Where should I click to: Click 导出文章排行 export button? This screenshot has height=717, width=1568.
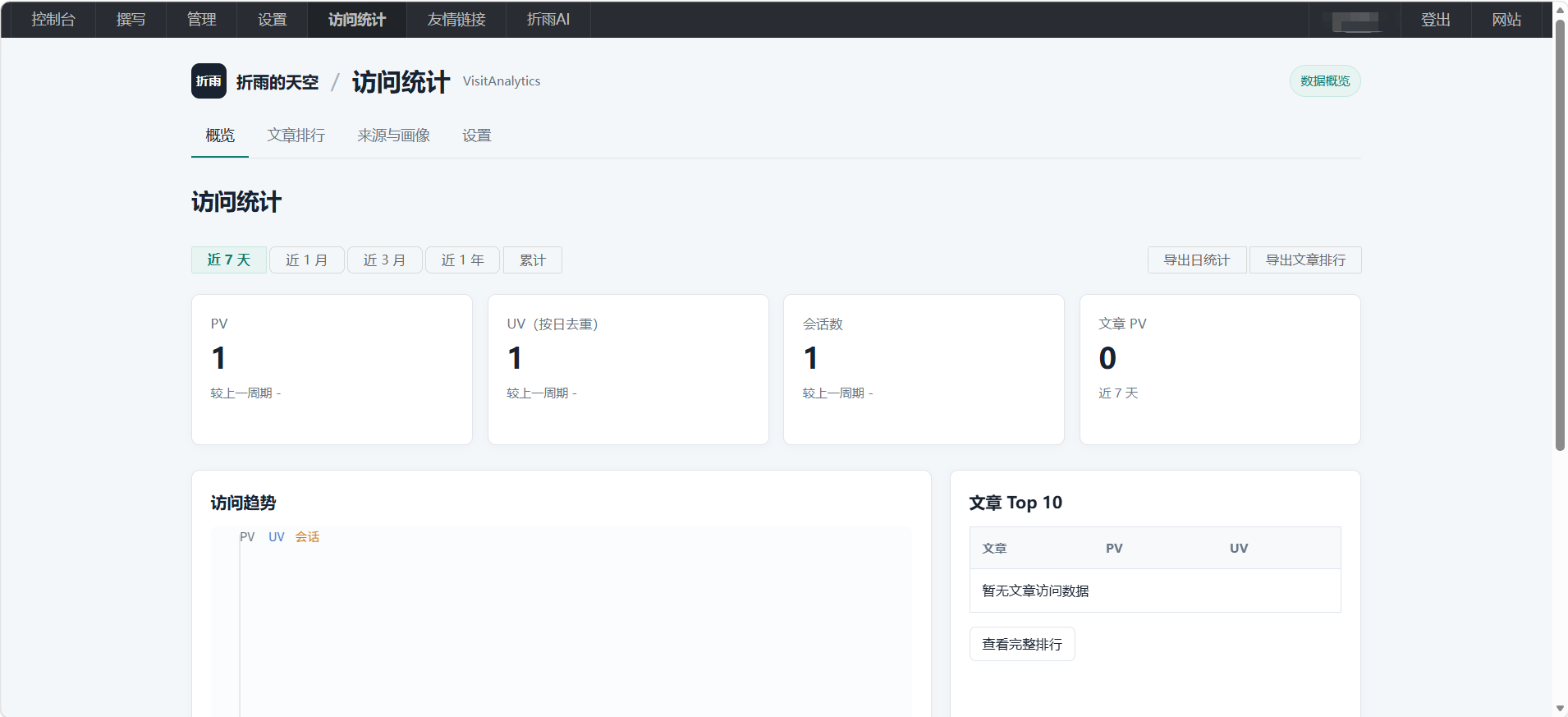tap(1305, 260)
